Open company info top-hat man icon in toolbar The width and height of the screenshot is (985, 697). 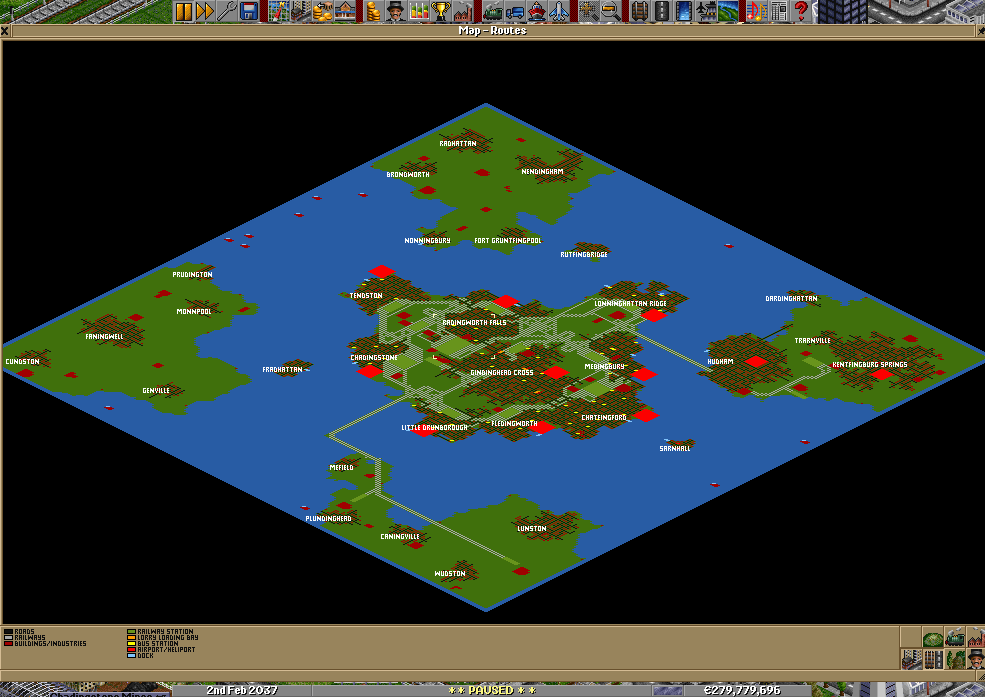396,11
